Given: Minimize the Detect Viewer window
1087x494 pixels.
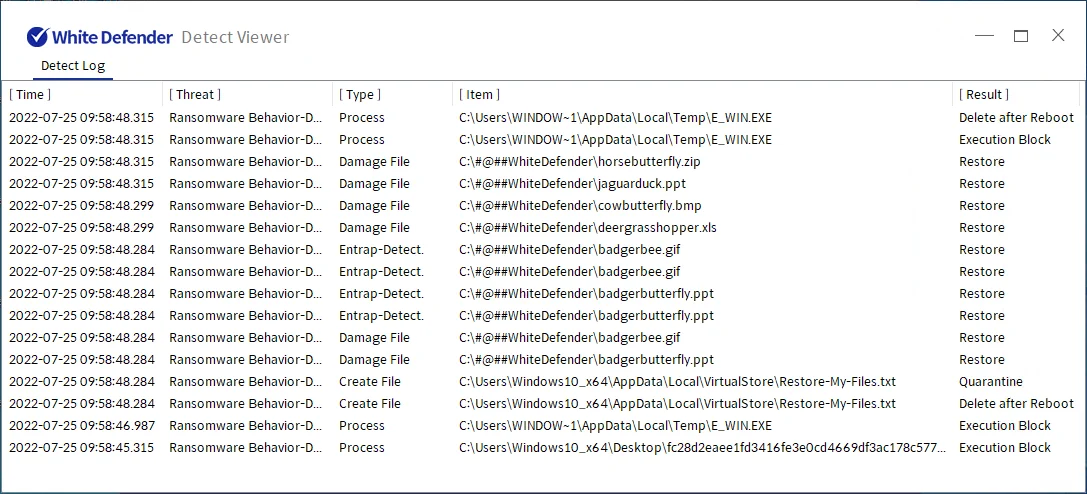Looking at the screenshot, I should click(x=984, y=36).
